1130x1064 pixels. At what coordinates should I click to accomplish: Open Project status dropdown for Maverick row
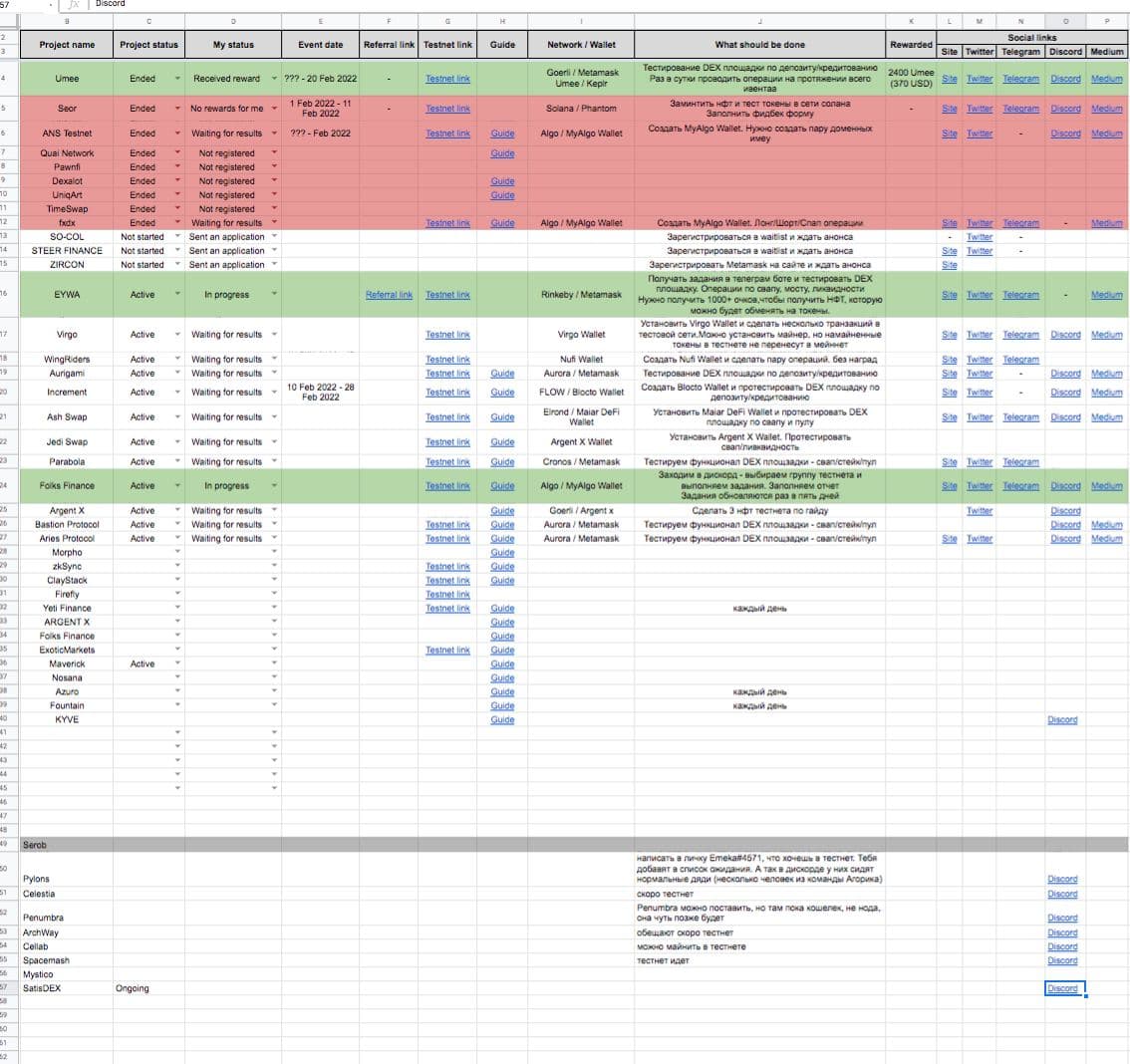point(177,663)
